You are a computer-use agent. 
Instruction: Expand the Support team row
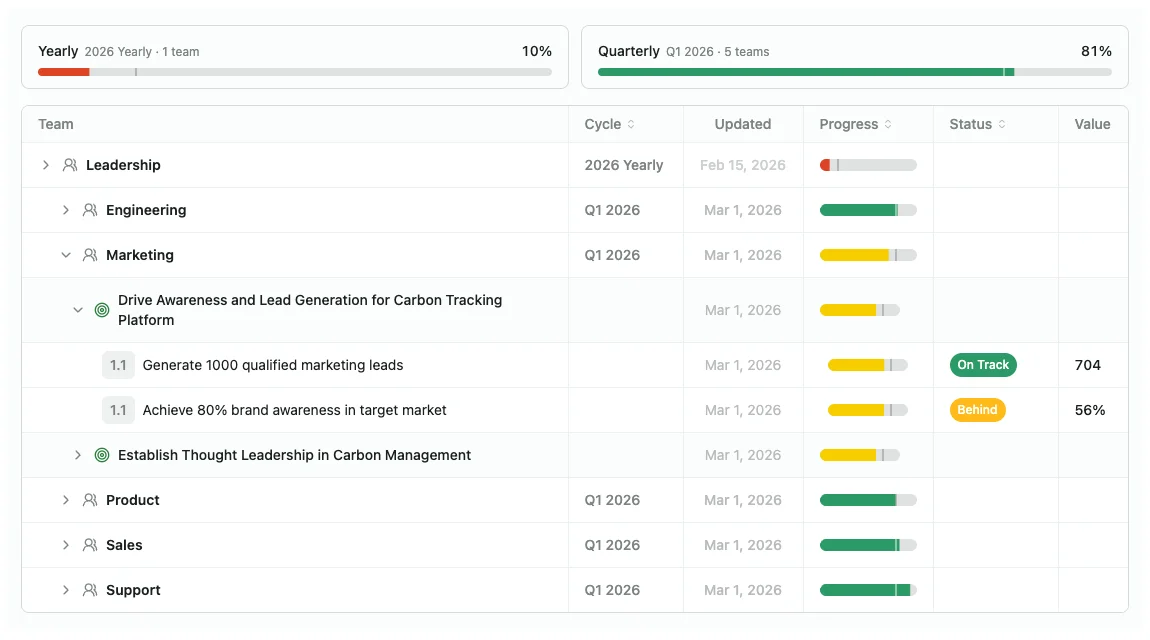[66, 590]
